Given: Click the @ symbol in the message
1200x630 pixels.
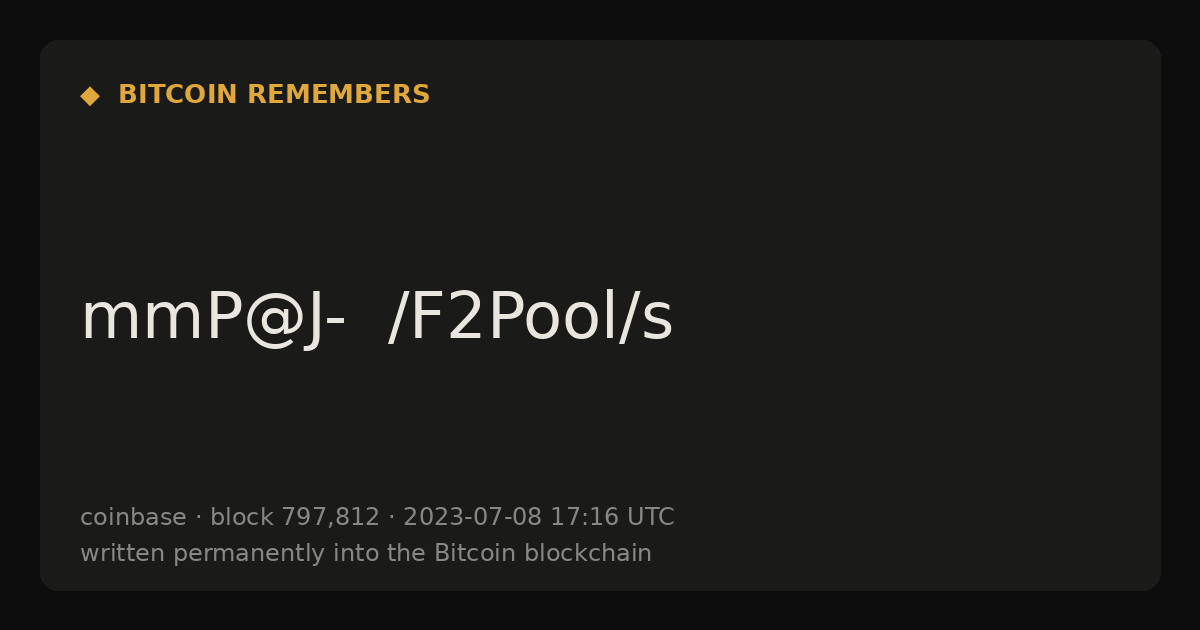Looking at the screenshot, I should click(x=273, y=320).
